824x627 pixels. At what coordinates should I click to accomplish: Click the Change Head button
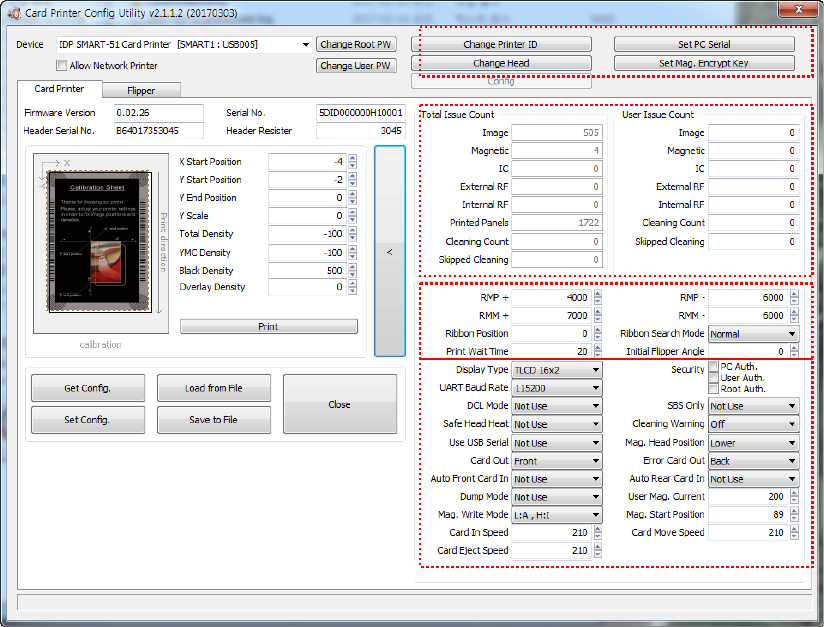pos(501,63)
